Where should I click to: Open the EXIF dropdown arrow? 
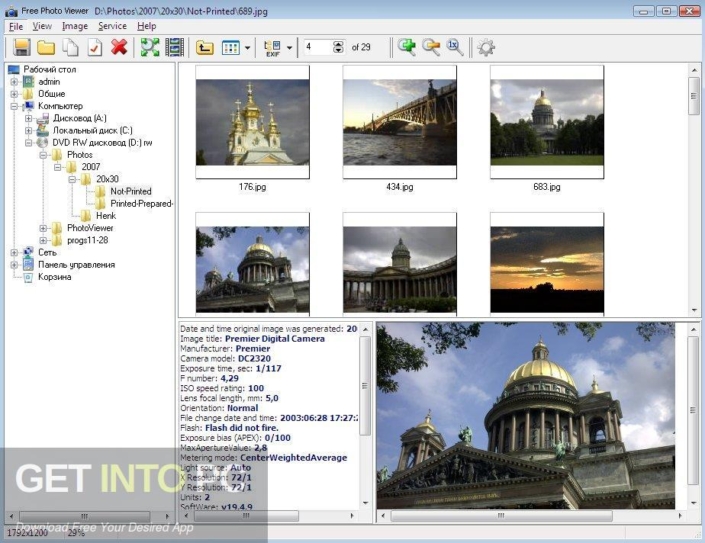click(x=289, y=48)
